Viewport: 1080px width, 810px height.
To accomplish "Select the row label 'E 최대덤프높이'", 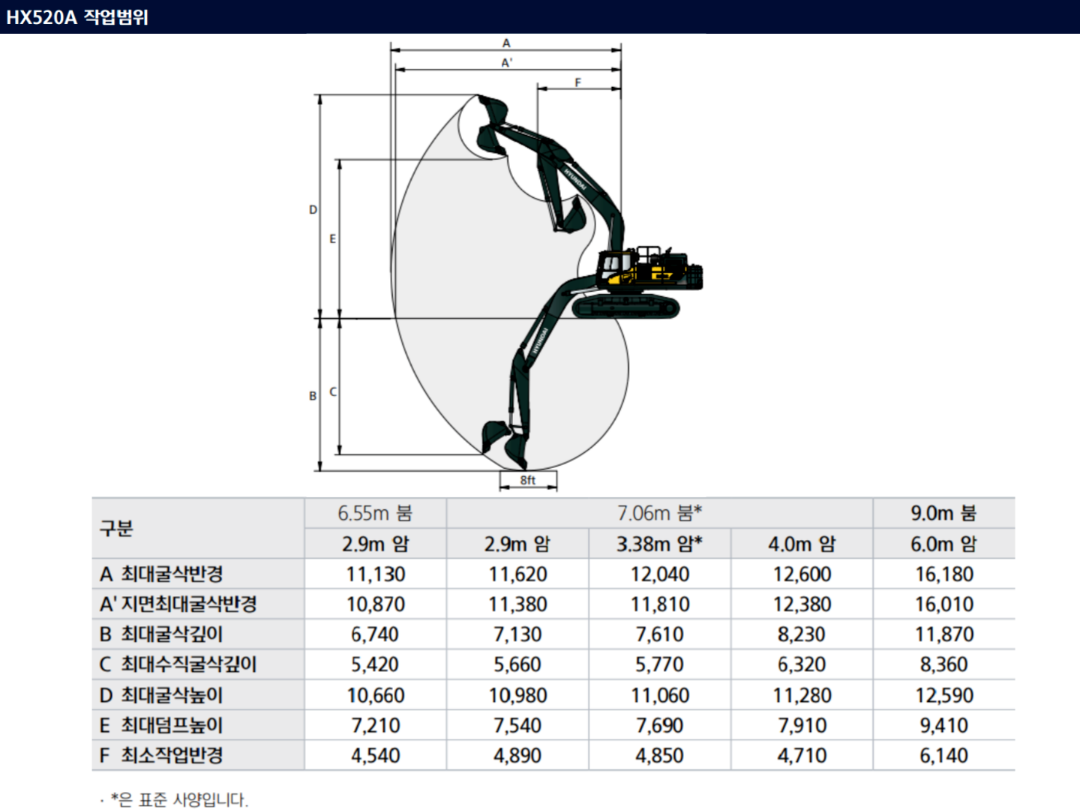I will coord(161,725).
